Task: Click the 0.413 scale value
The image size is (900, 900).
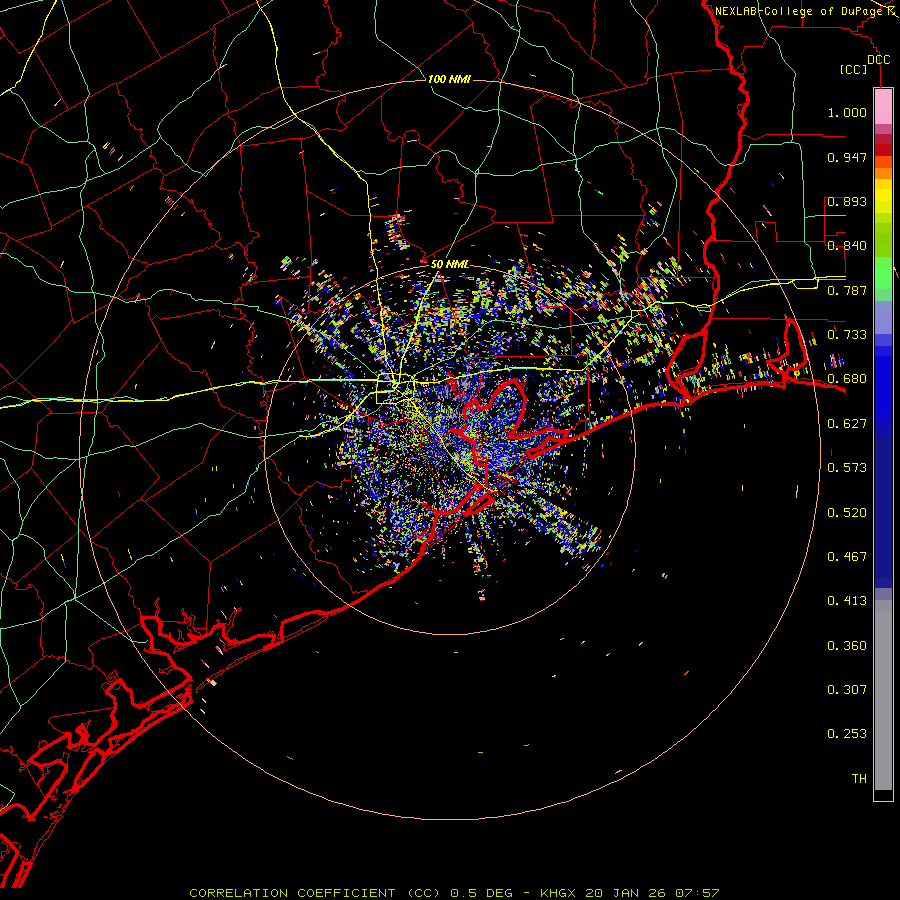Action: (x=847, y=601)
